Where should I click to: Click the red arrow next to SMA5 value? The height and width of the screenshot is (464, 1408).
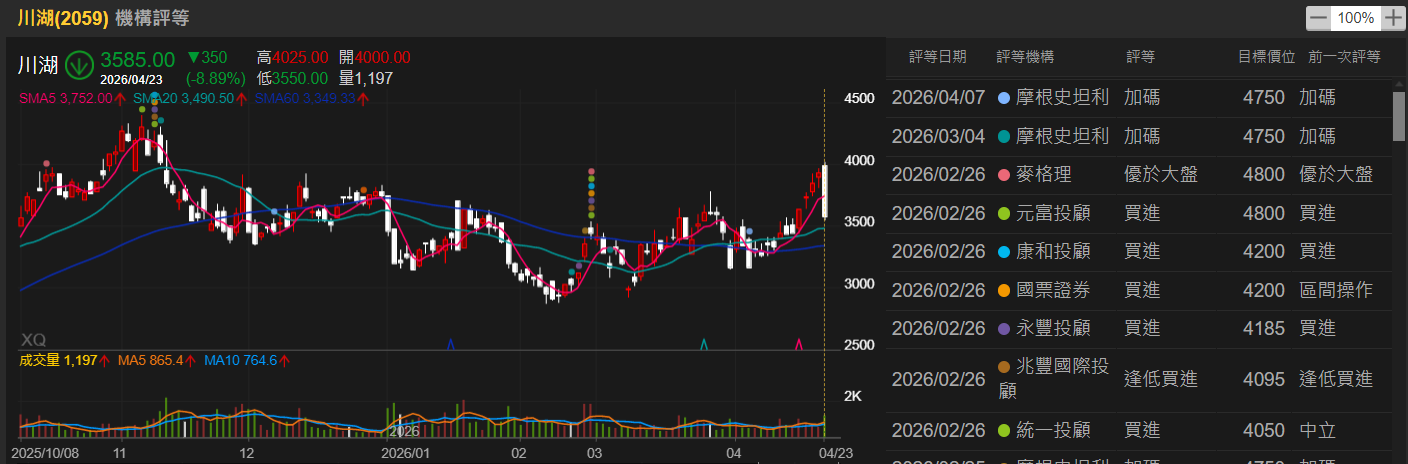click(x=120, y=98)
